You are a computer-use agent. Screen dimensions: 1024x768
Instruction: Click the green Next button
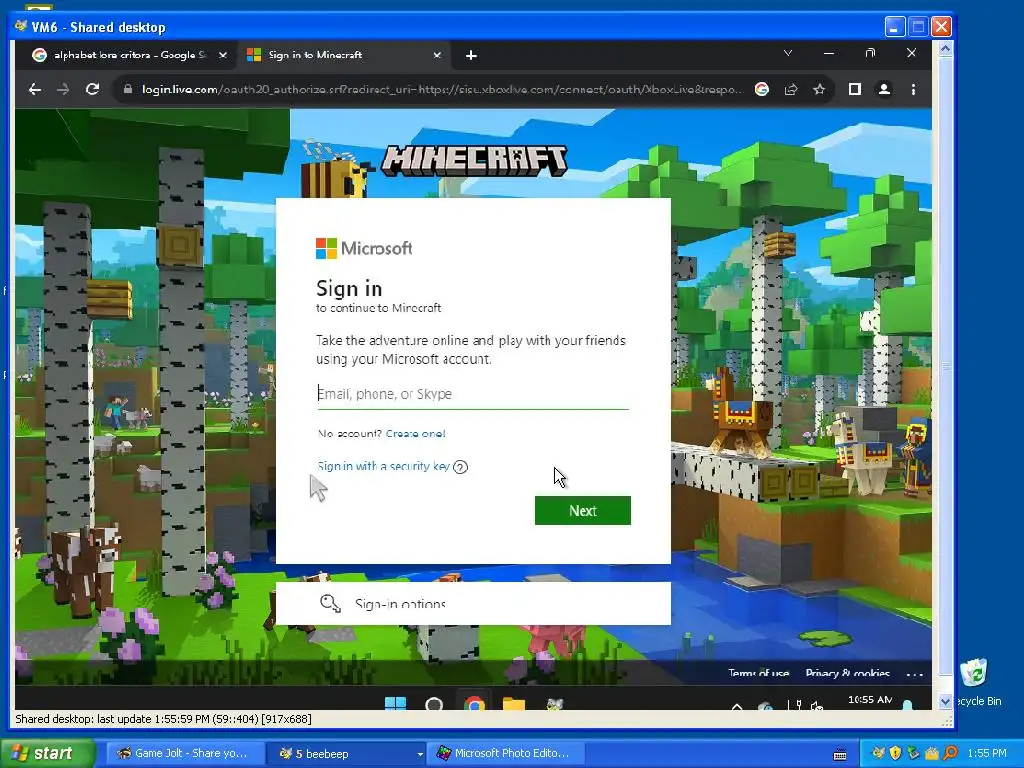click(x=583, y=511)
